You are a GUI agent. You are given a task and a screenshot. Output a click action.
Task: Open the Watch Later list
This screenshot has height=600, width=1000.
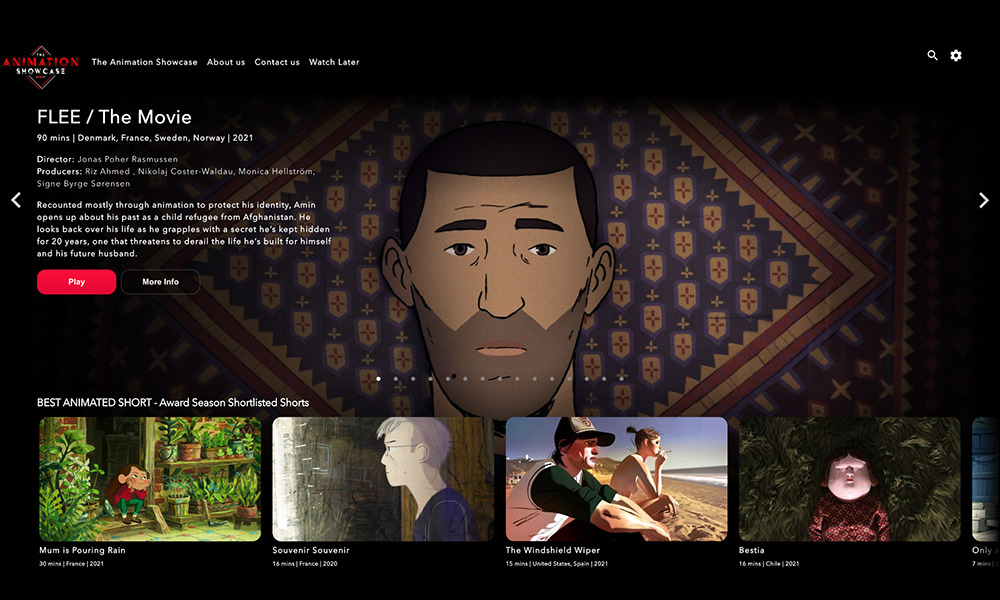pyautogui.click(x=334, y=62)
